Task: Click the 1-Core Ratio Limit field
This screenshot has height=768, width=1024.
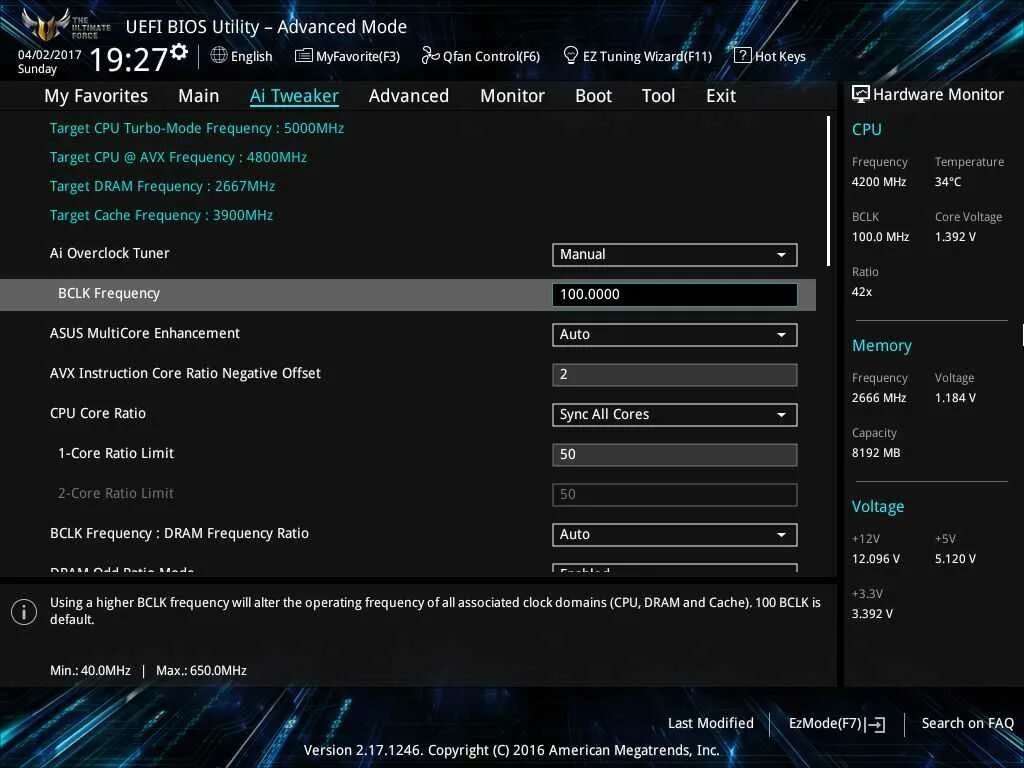Action: tap(674, 454)
